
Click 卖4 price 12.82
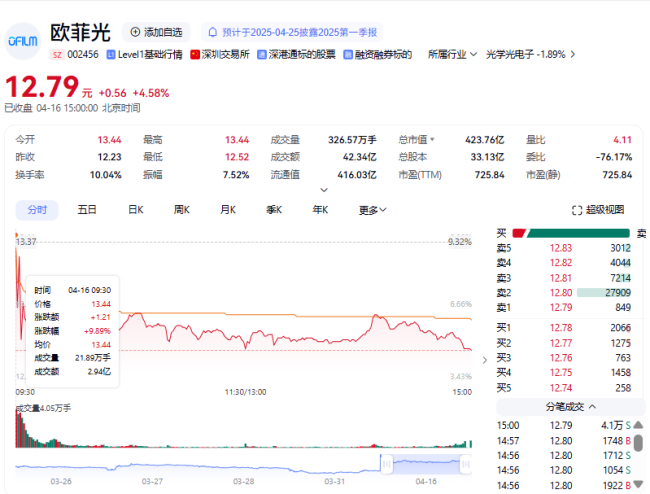[560, 263]
